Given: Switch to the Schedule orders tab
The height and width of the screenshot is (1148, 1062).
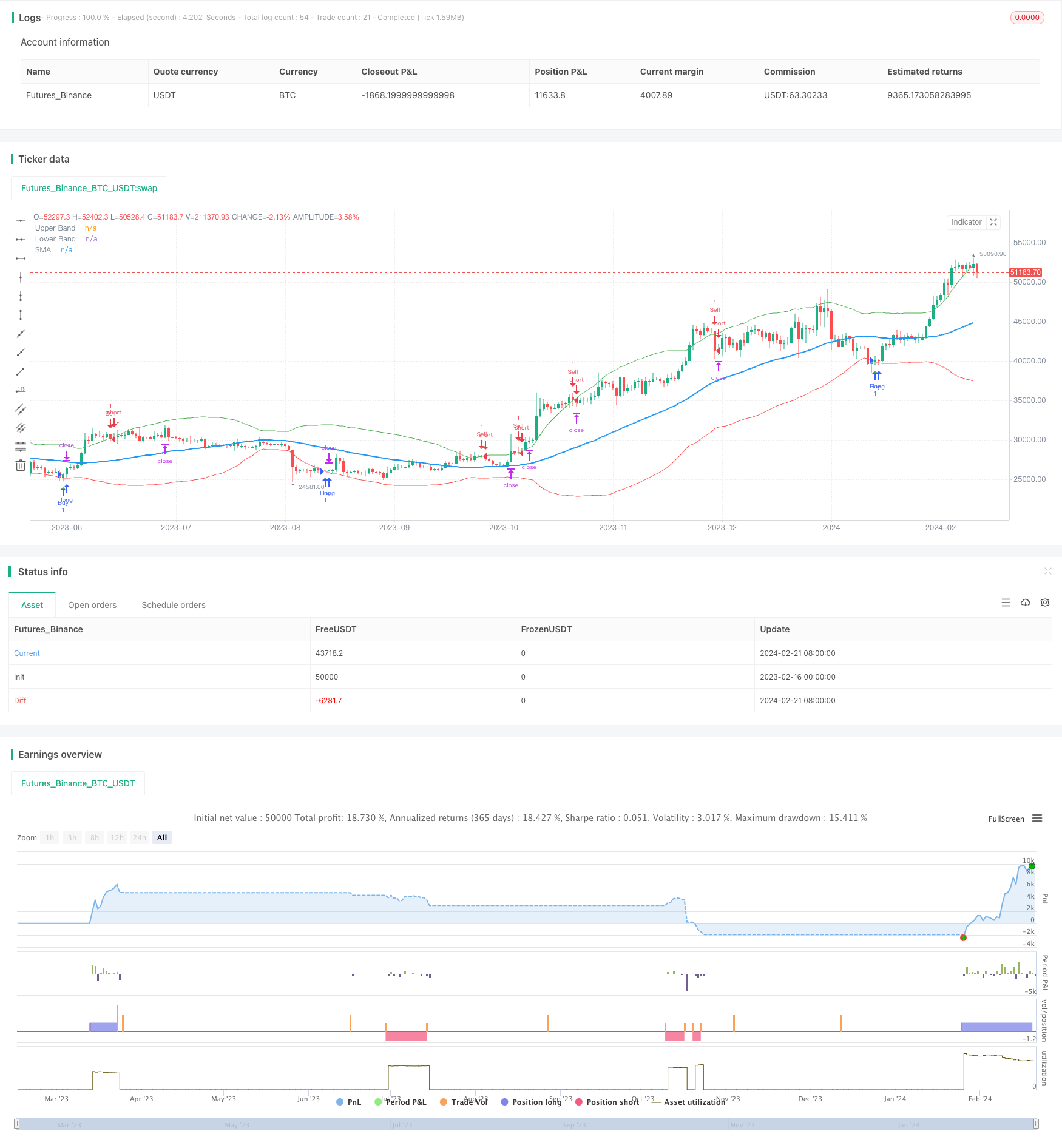Looking at the screenshot, I should point(174,605).
